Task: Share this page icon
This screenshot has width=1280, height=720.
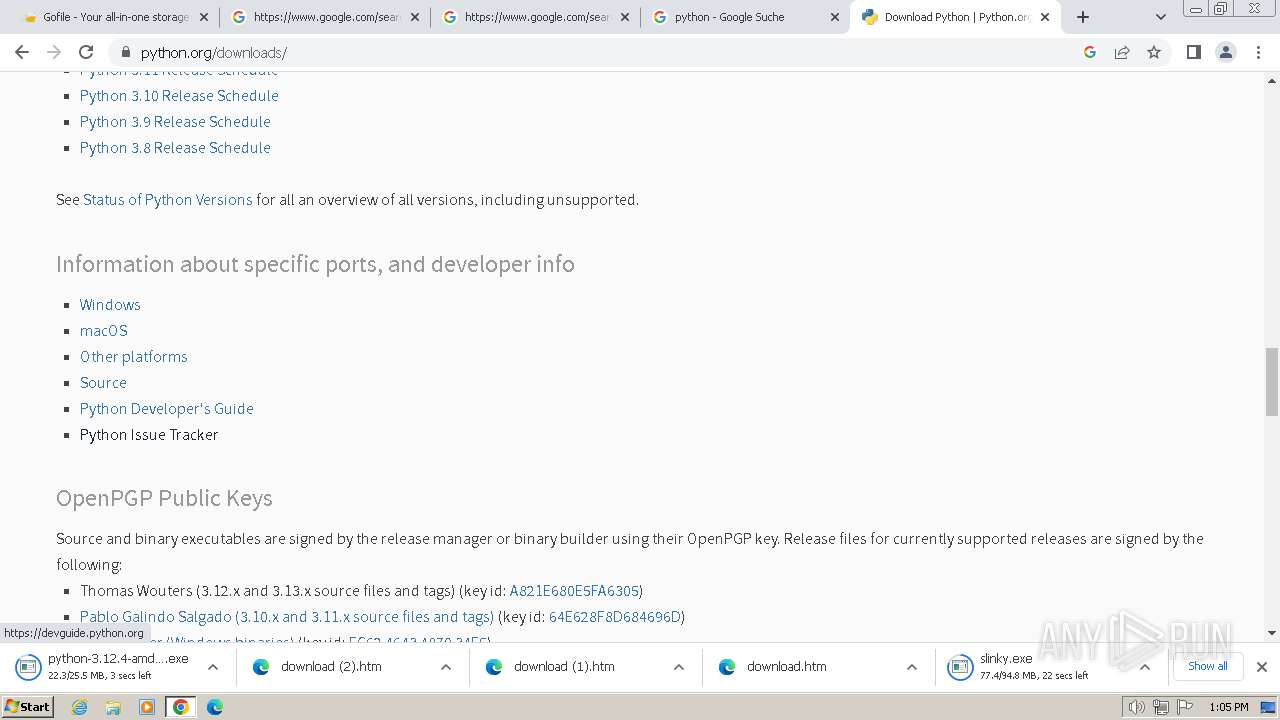Action: click(x=1122, y=52)
